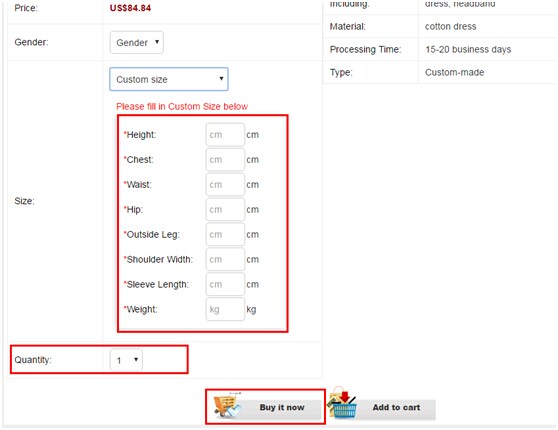Screen dimensions: 558x430
Task: Expand the Custom size dropdown
Action: click(169, 79)
